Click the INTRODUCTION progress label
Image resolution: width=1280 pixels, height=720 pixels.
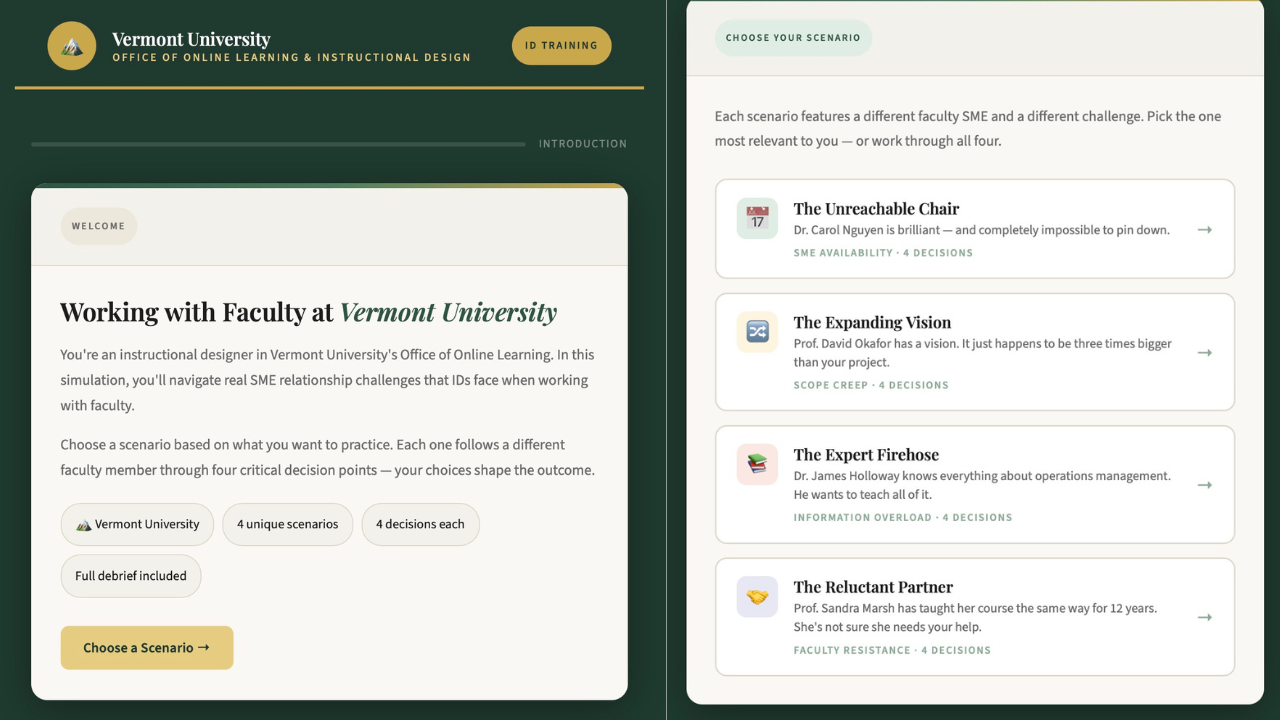click(x=583, y=144)
